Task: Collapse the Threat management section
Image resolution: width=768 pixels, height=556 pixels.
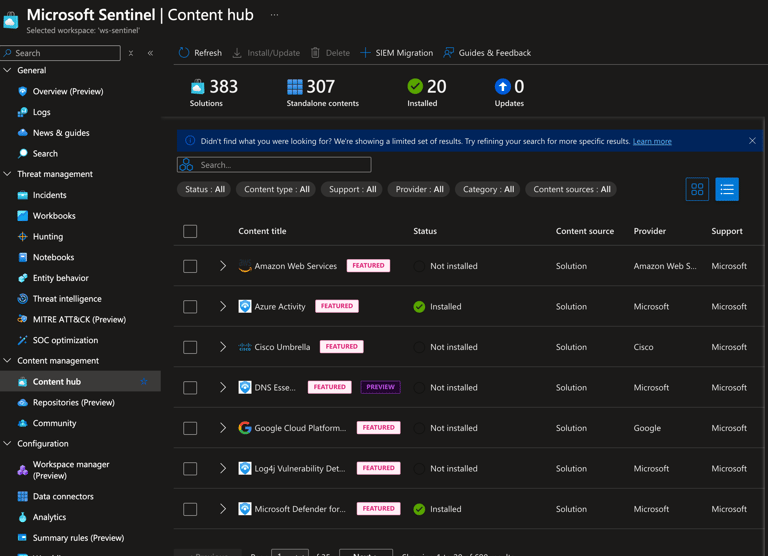Action: pyautogui.click(x=7, y=174)
